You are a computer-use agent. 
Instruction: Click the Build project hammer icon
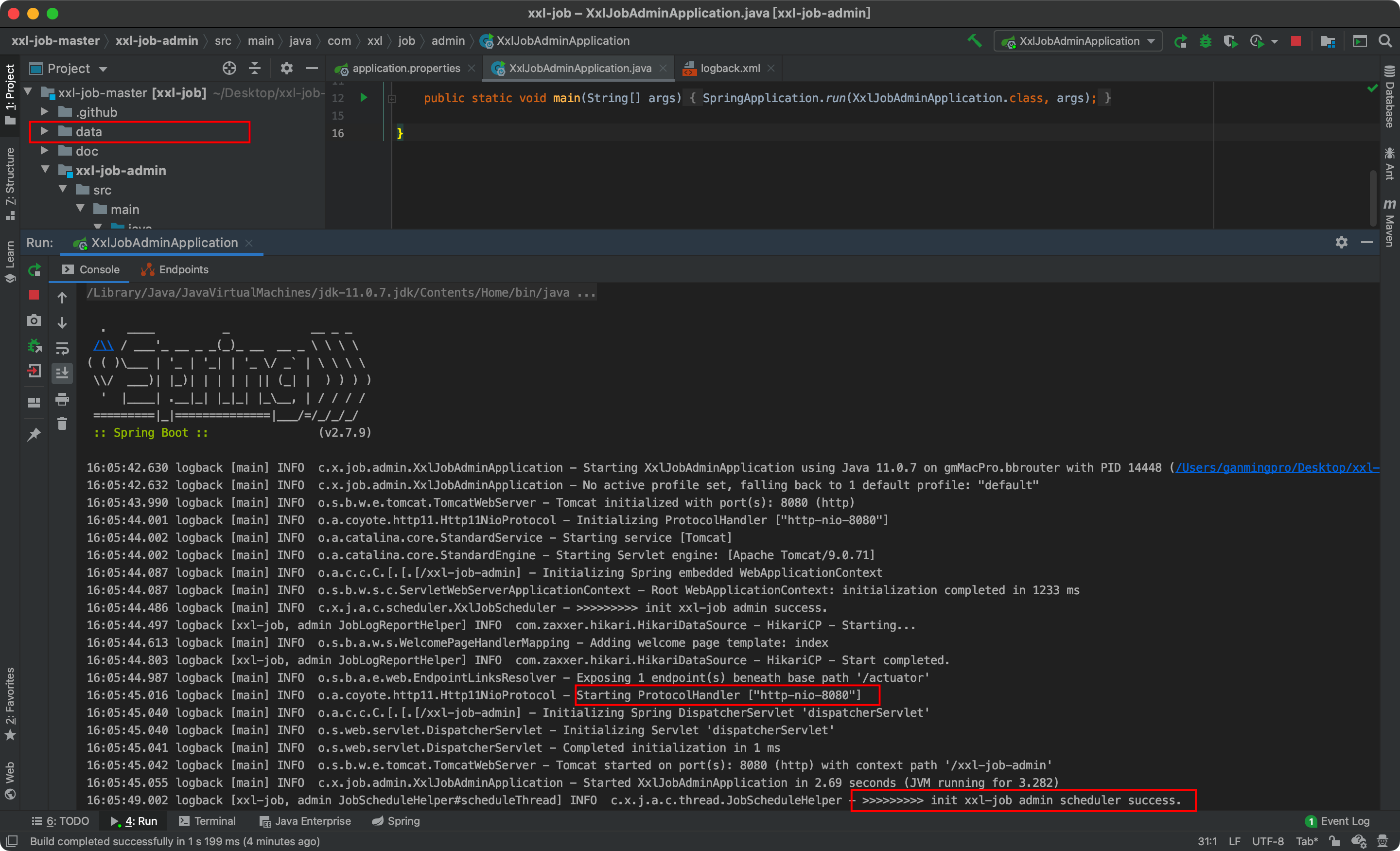975,41
